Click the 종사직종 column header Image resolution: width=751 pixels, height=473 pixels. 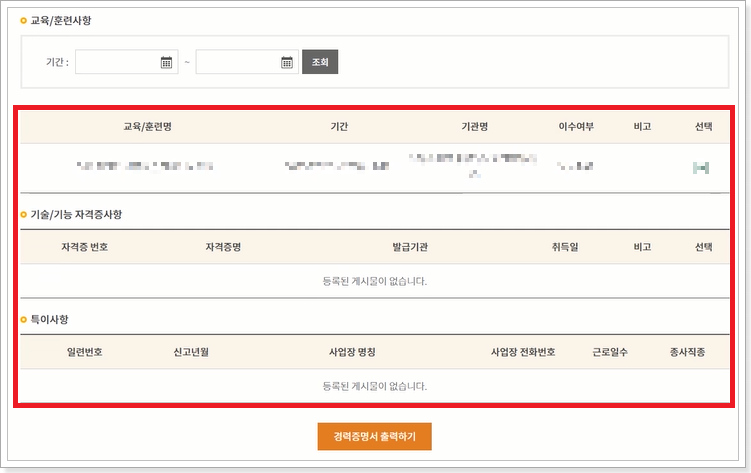point(687,352)
